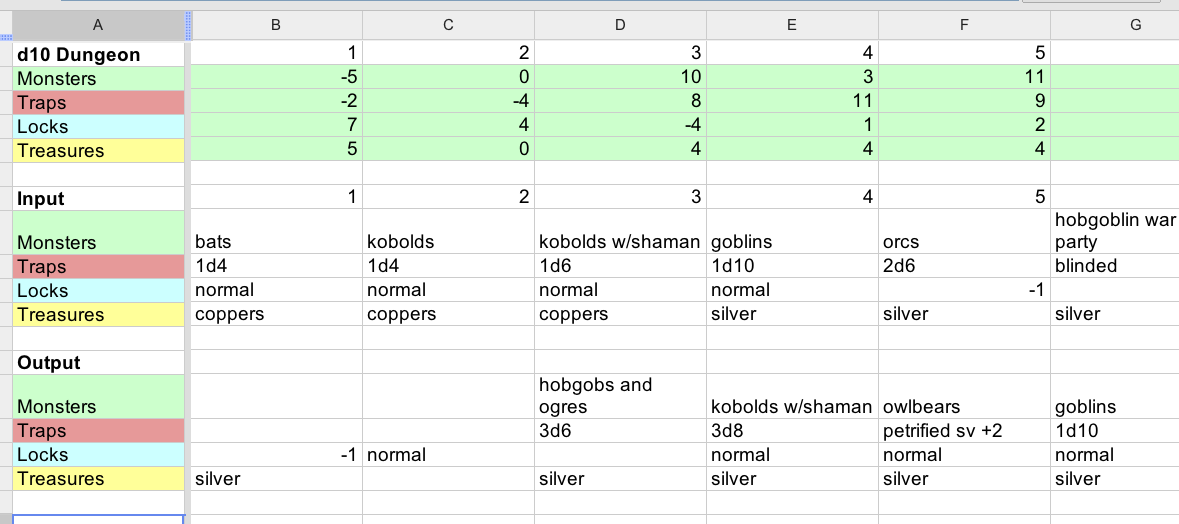Click the 'hobgoblin war party' cell
Viewport: 1179px width, 524px height.
(x=1115, y=231)
